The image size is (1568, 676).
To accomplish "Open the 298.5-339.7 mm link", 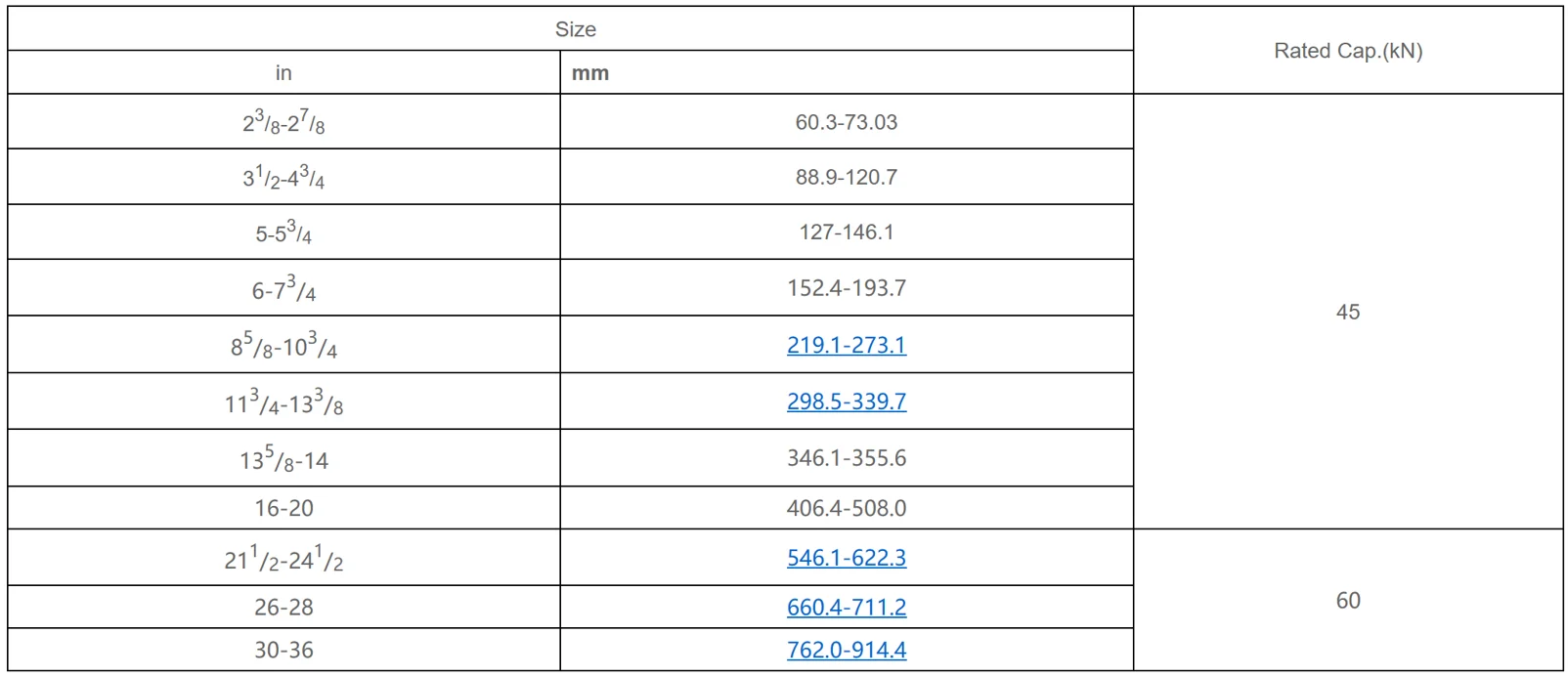I will pyautogui.click(x=846, y=401).
